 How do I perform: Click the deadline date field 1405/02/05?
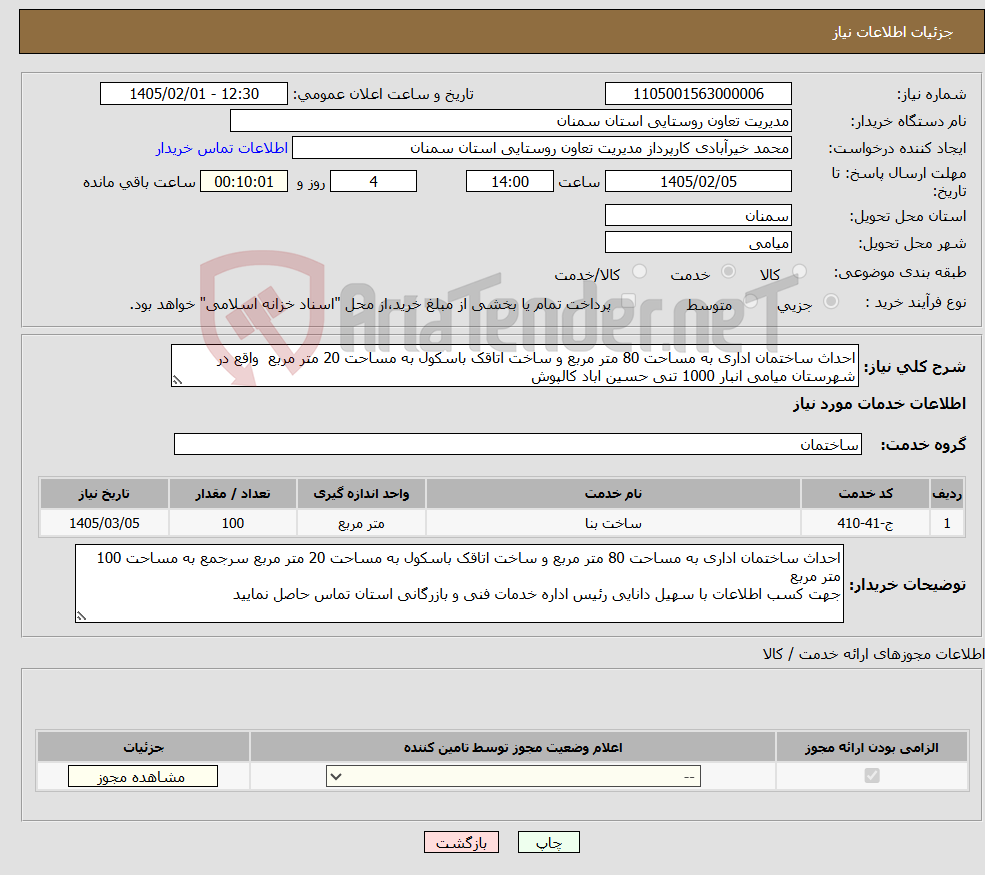pyautogui.click(x=698, y=182)
